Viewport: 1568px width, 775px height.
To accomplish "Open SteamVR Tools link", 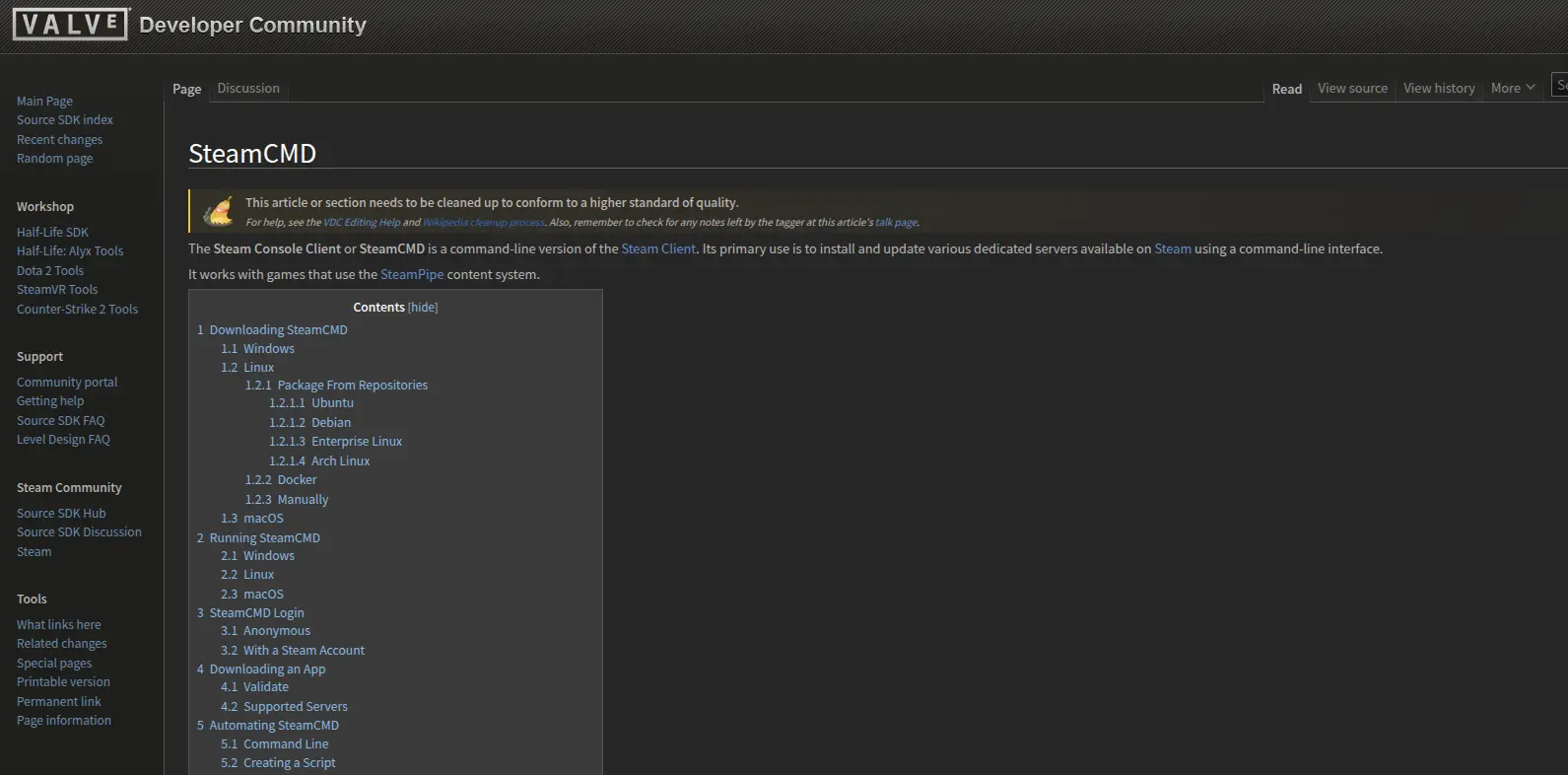I will pos(57,289).
